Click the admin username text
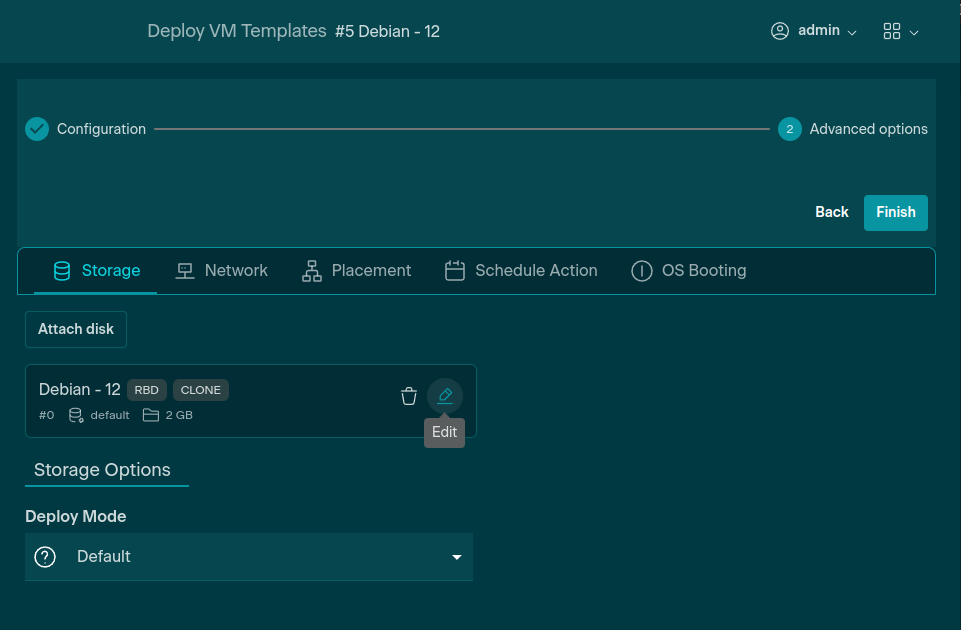The height and width of the screenshot is (630, 961). [819, 30]
